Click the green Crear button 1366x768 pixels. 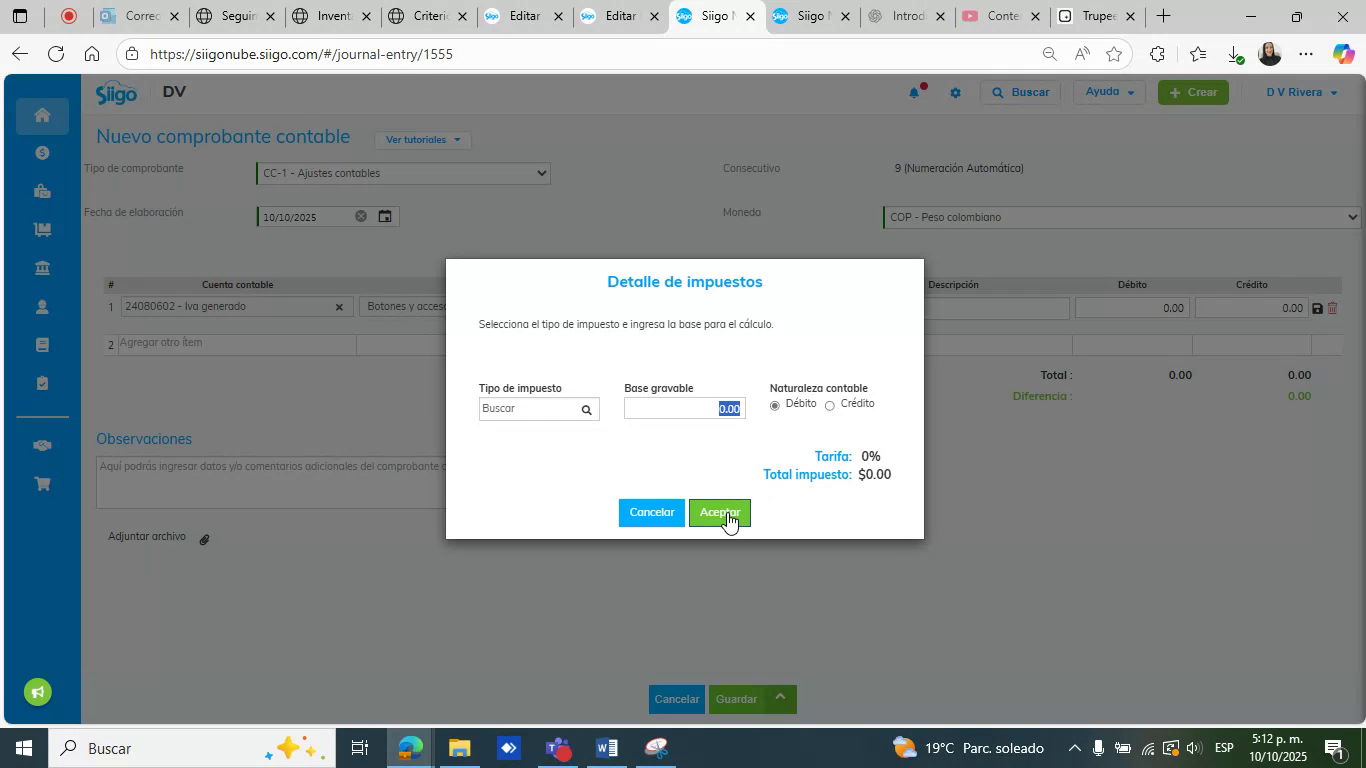[x=1193, y=92]
